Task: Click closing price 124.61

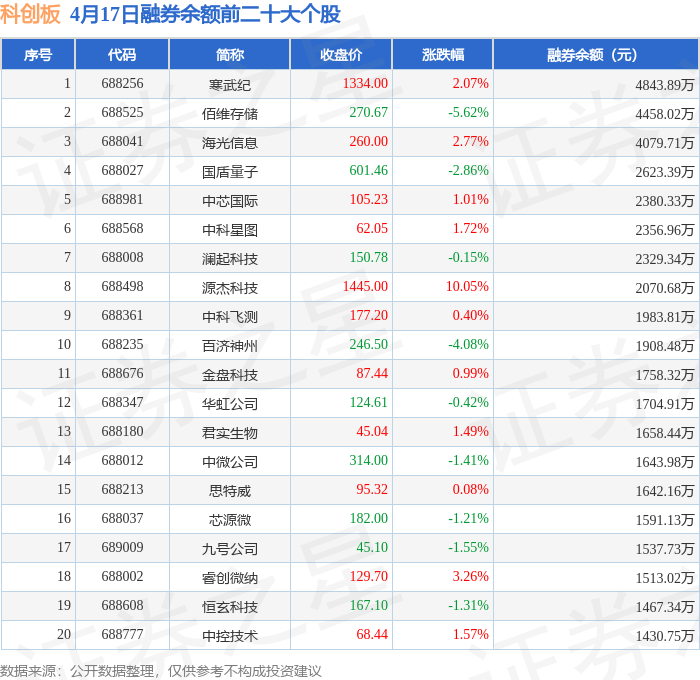Action: click(369, 403)
